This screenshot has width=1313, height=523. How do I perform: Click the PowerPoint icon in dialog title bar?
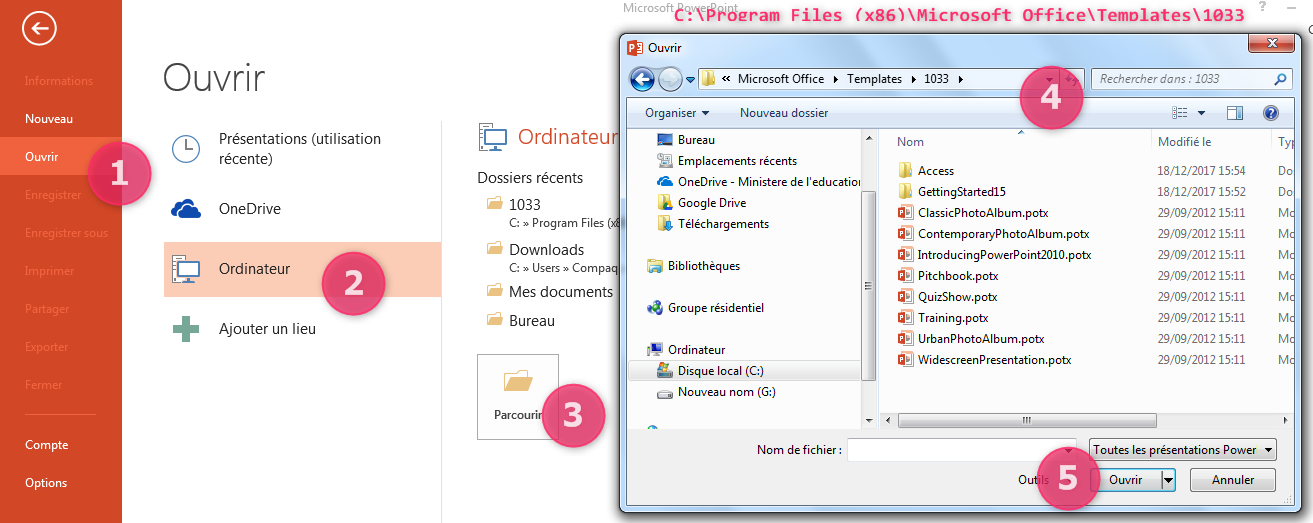(633, 47)
